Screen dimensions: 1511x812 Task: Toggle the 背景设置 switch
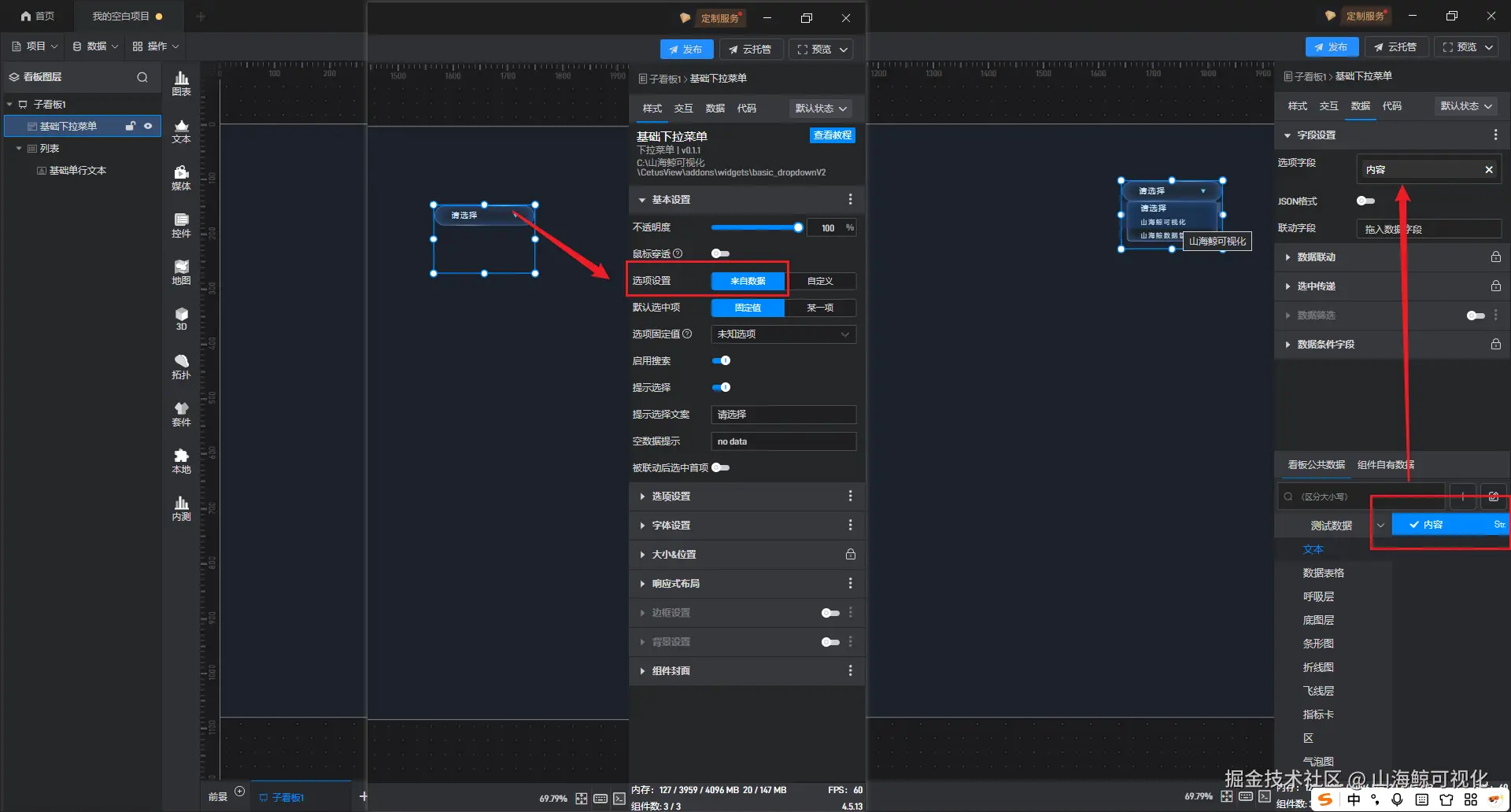830,642
